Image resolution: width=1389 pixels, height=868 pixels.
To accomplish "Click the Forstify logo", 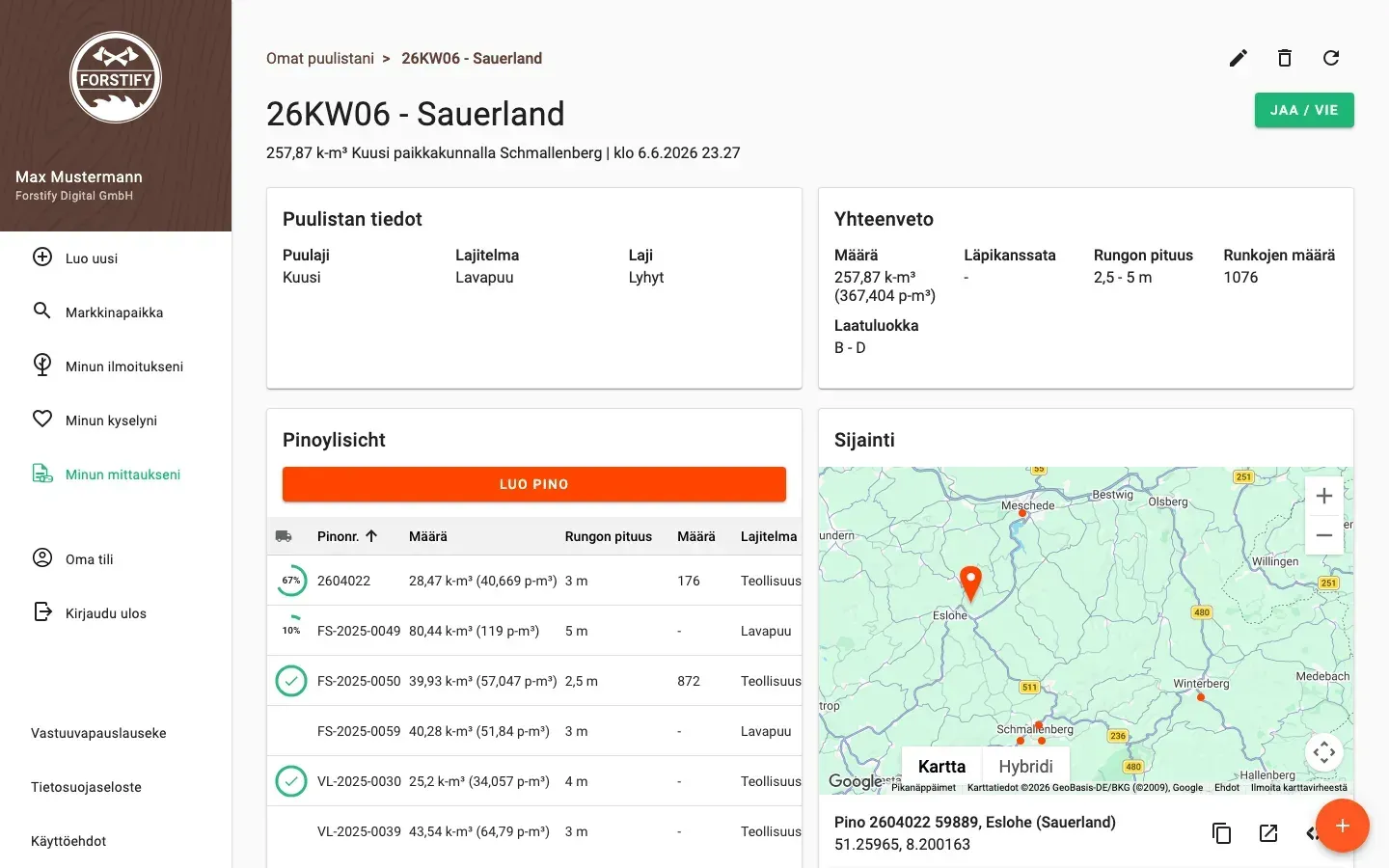I will click(116, 77).
